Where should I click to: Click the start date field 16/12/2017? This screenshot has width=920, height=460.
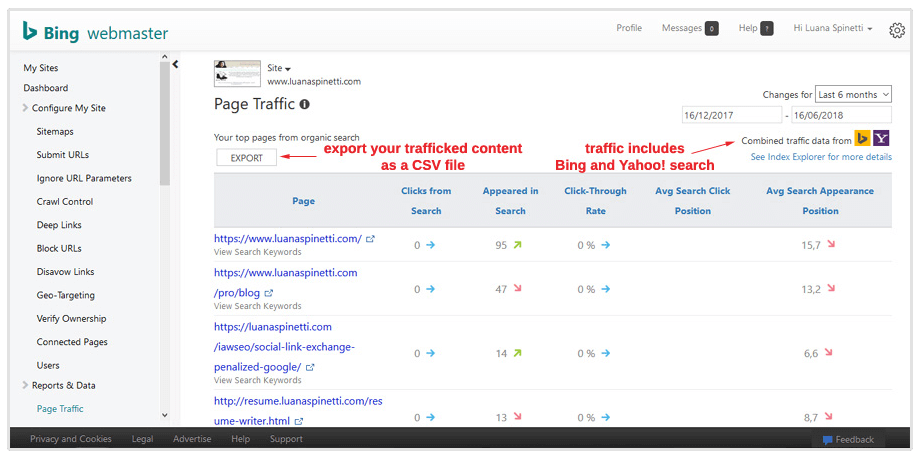(735, 115)
